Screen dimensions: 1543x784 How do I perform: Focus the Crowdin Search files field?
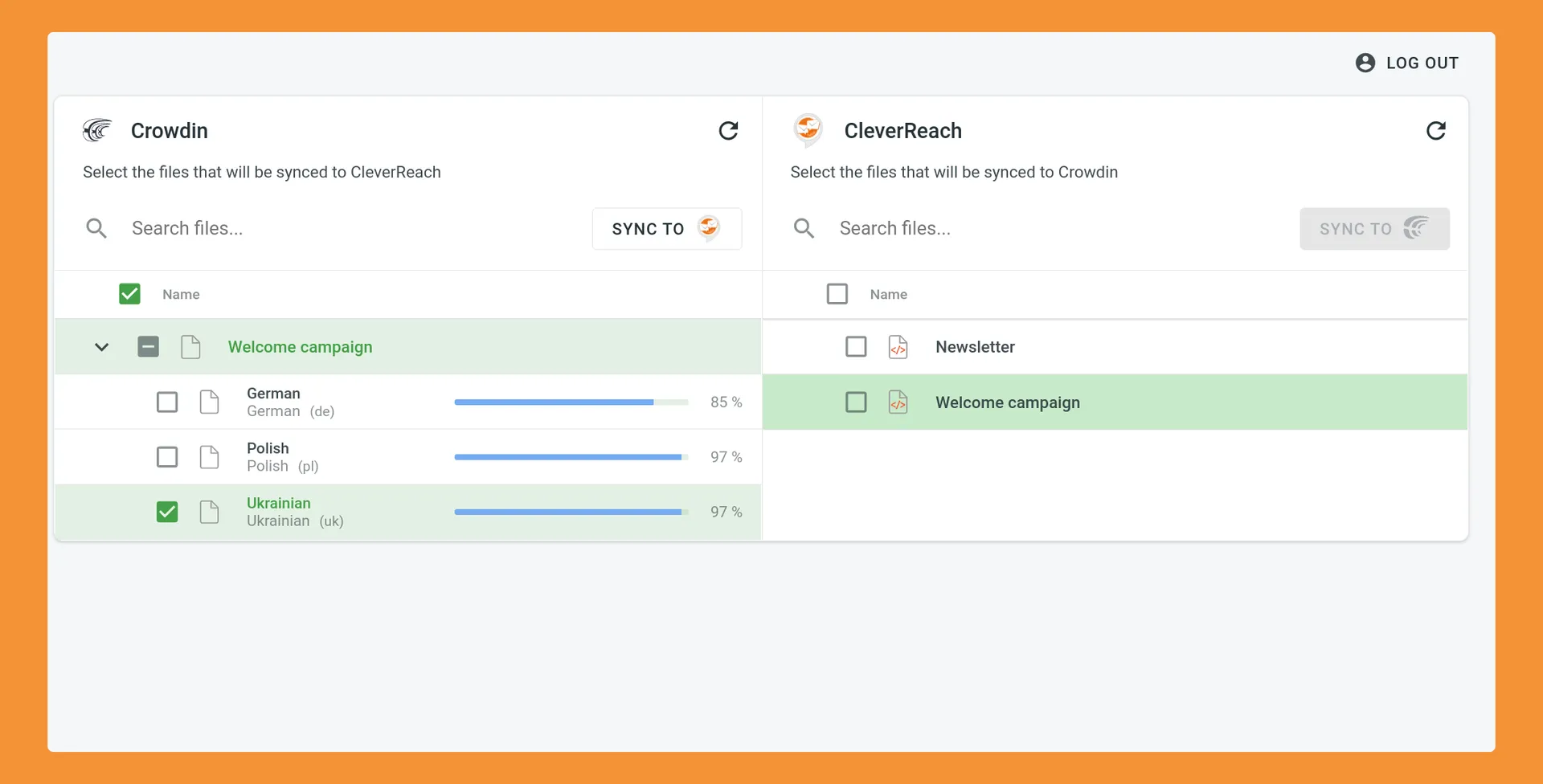click(354, 228)
